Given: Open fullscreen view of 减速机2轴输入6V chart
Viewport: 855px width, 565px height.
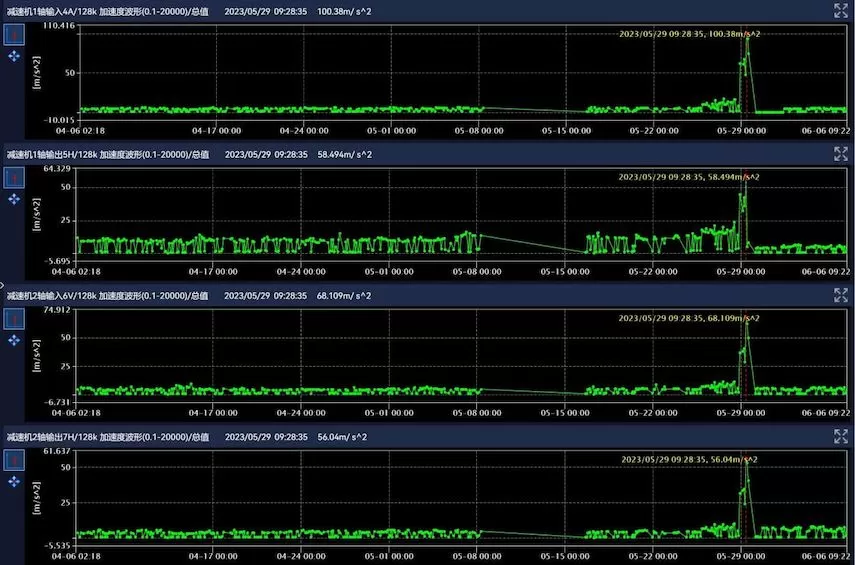Looking at the screenshot, I should point(841,295).
